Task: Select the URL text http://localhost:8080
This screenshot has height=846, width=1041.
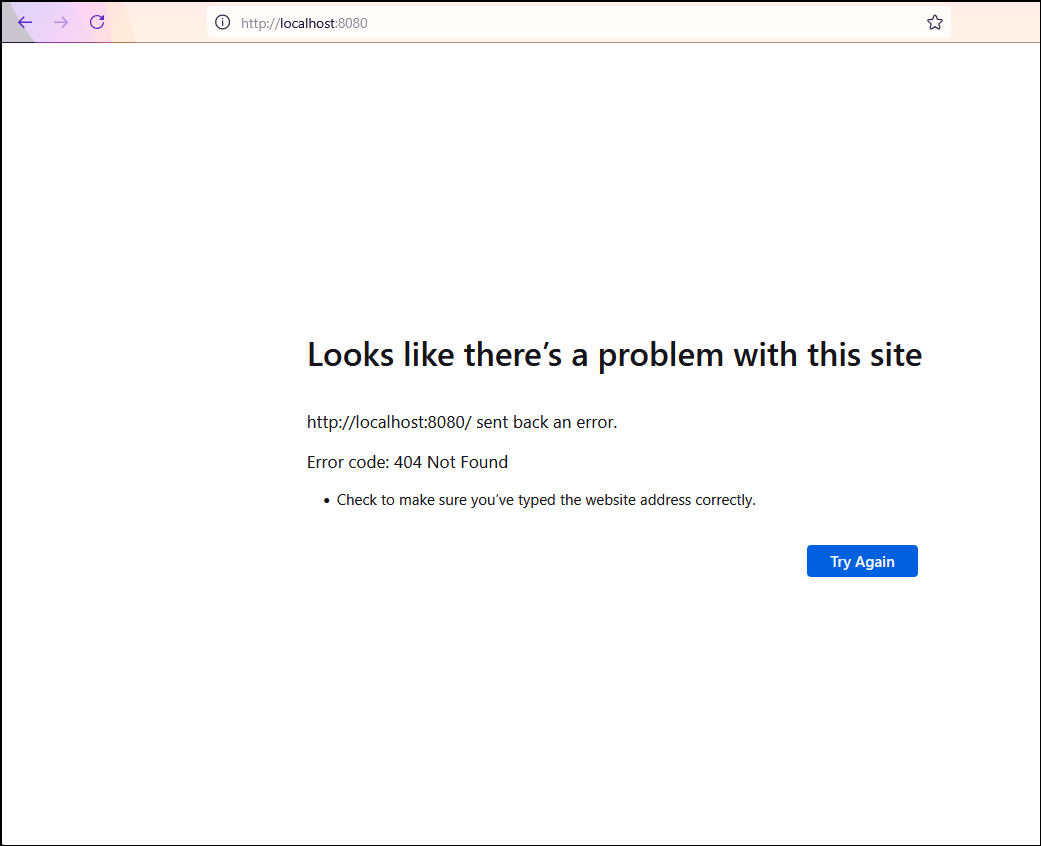Action: 303,23
